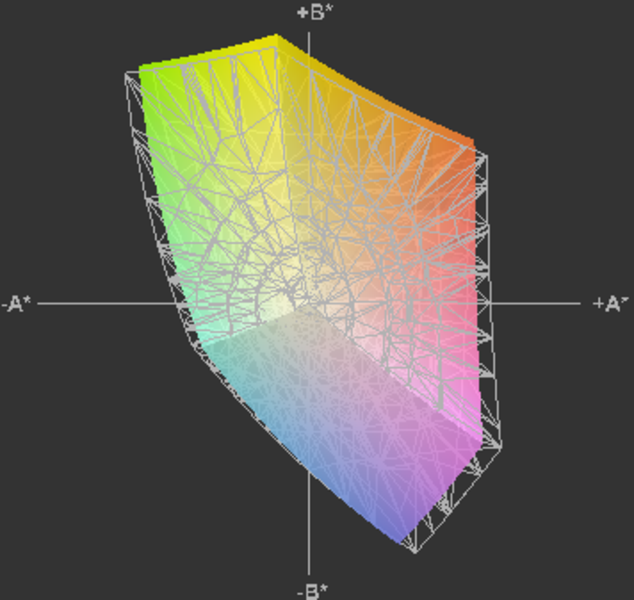The image size is (634, 600).
Task: Click the -A* axis label
Action: click(17, 304)
